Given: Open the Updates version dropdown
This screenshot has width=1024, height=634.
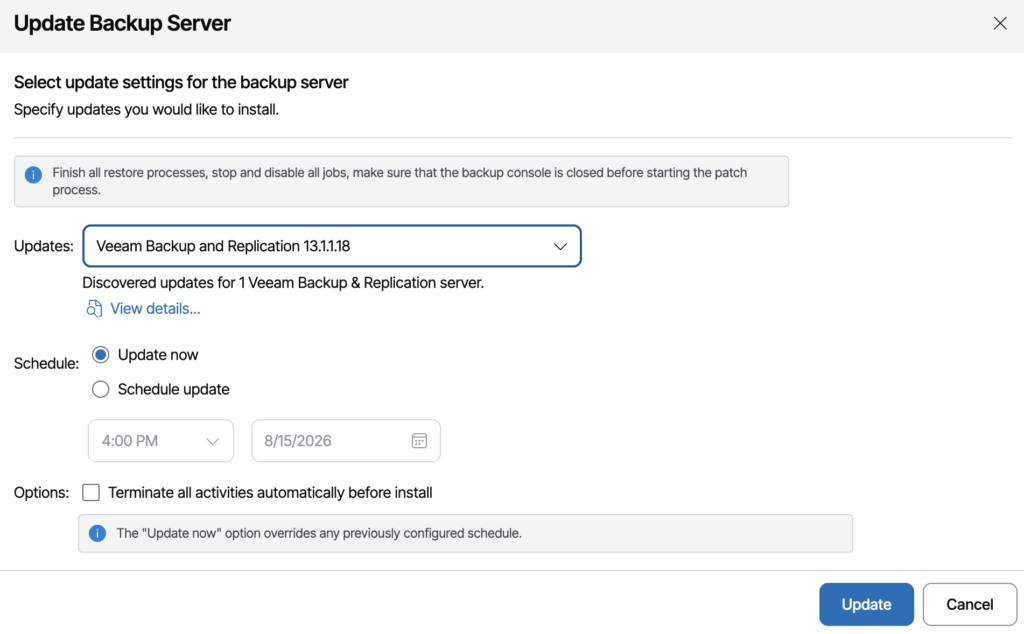Looking at the screenshot, I should tap(332, 246).
